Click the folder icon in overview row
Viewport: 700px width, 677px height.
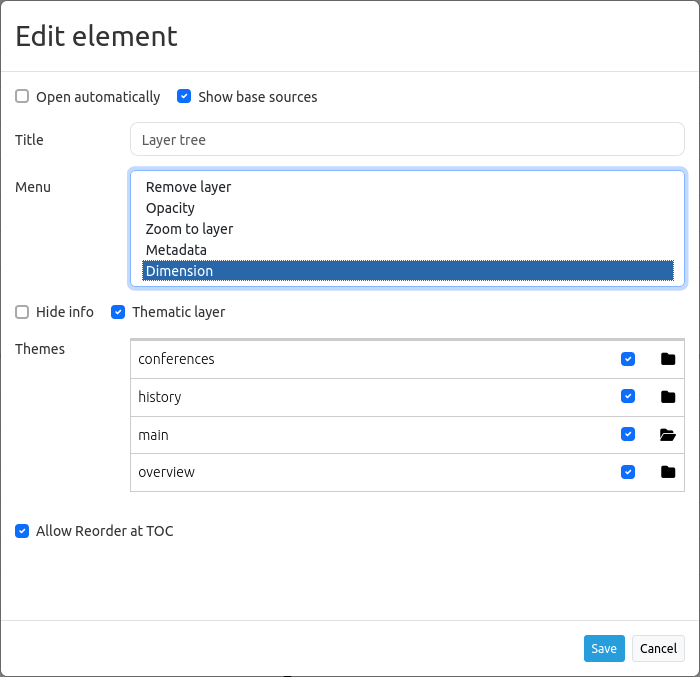[x=668, y=472]
